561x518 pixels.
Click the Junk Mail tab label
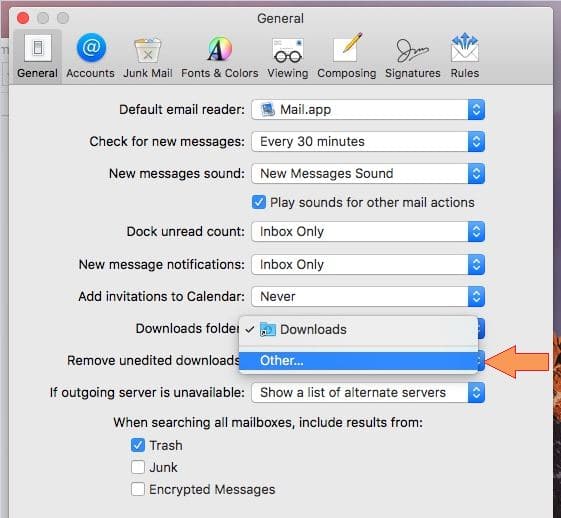pyautogui.click(x=148, y=73)
